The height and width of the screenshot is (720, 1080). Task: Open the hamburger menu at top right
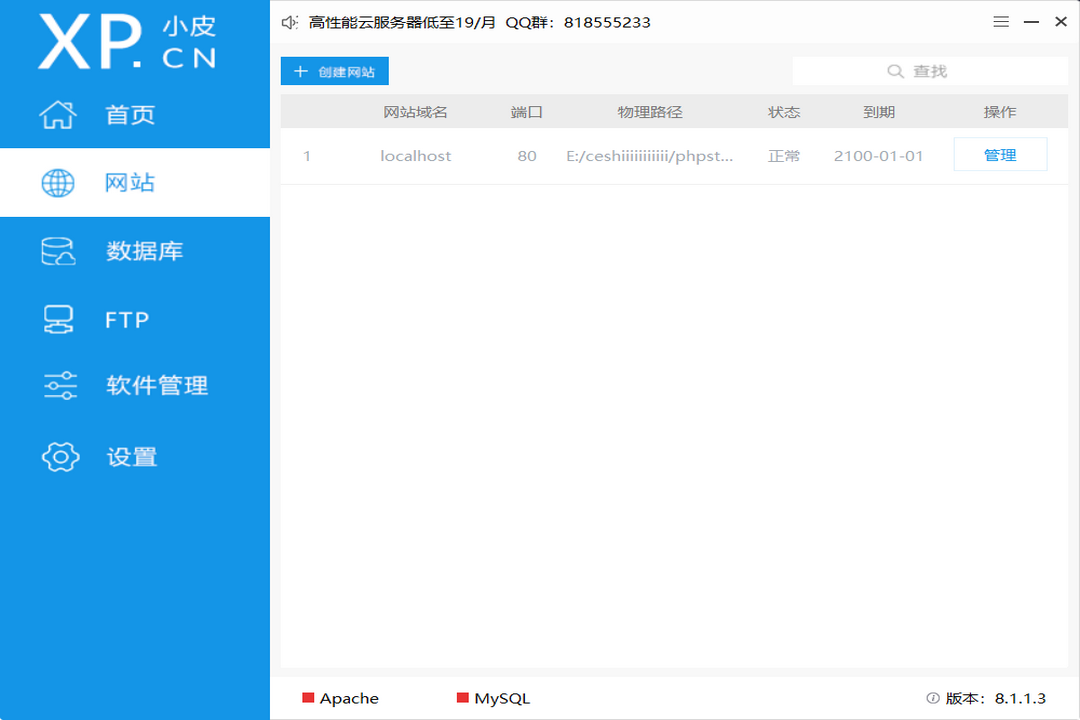[x=1000, y=21]
